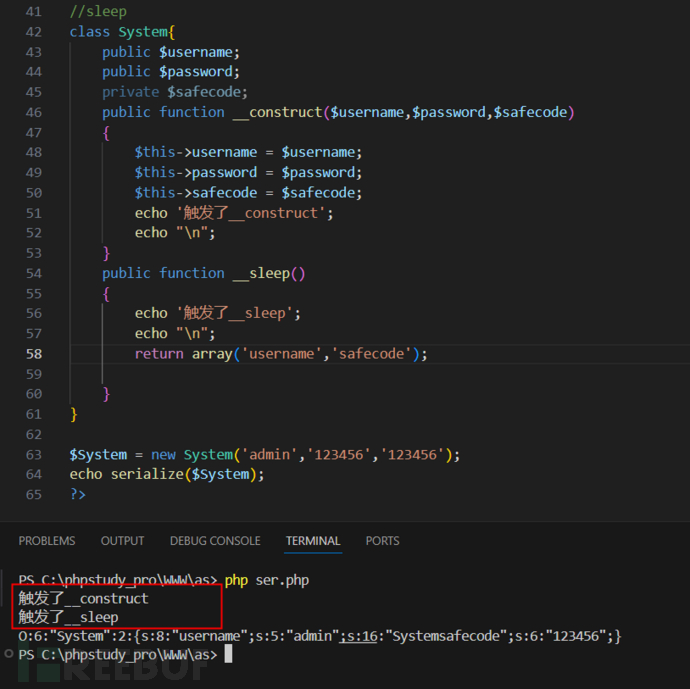This screenshot has width=690, height=689.
Task: Show the PORTS panel tab
Action: tap(382, 541)
